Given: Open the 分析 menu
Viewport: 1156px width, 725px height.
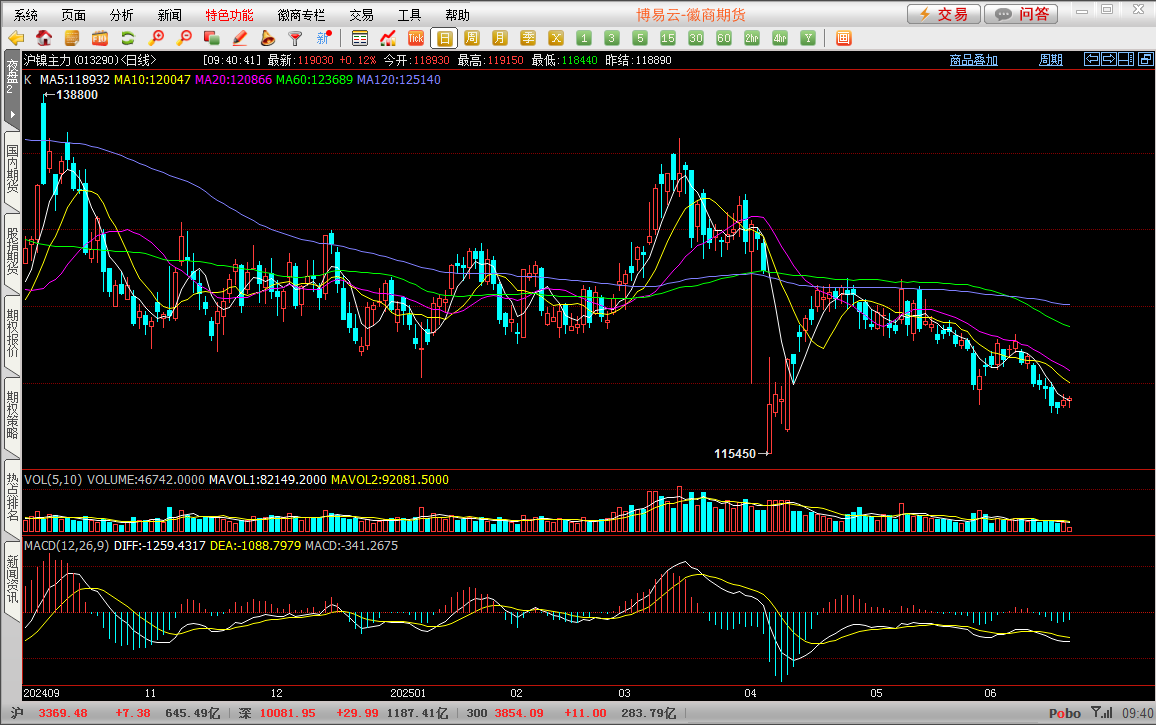Looking at the screenshot, I should 121,15.
